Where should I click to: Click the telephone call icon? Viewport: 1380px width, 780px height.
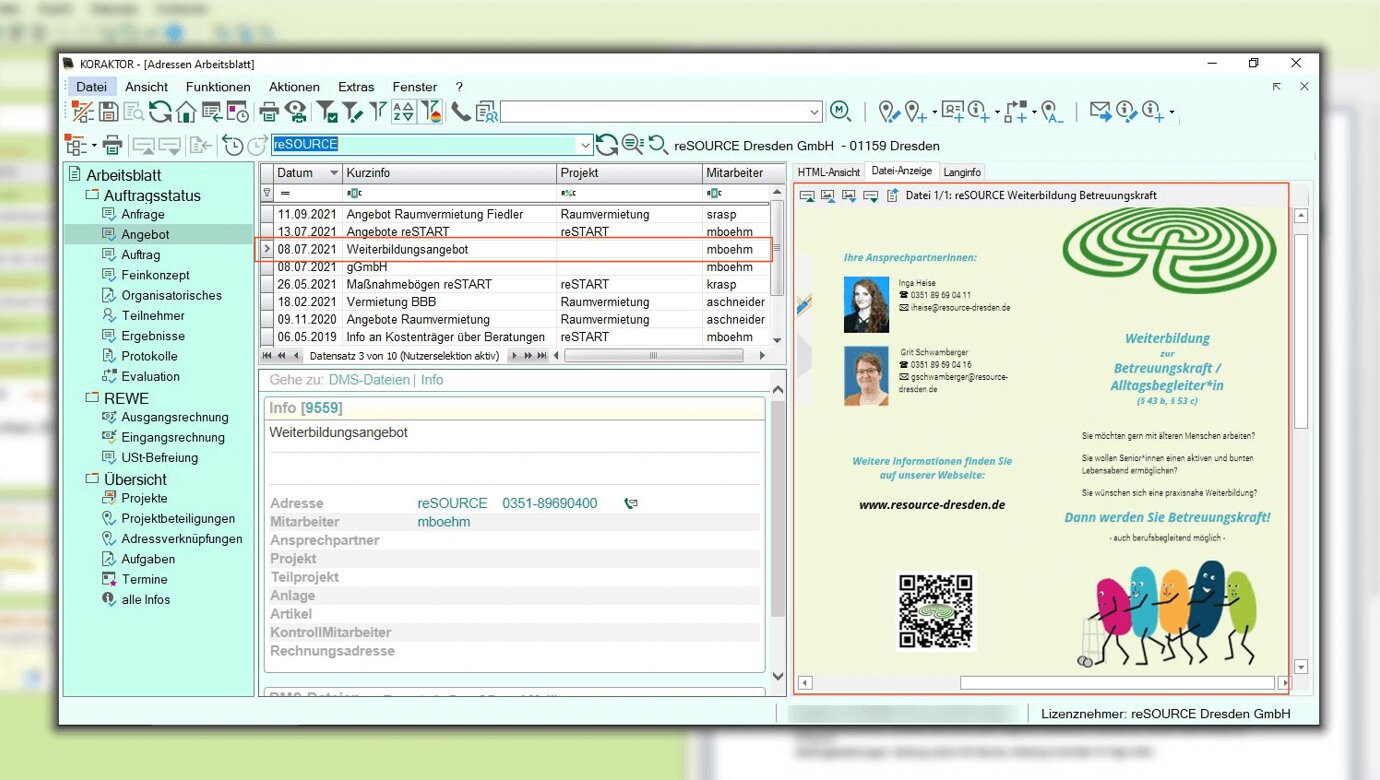coord(460,112)
